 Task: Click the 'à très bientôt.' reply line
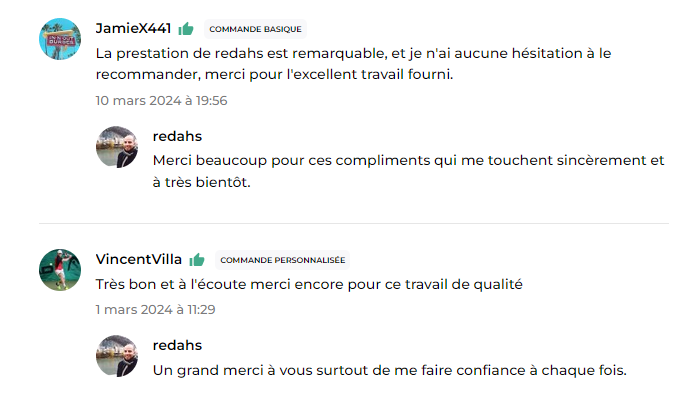pyautogui.click(x=202, y=182)
